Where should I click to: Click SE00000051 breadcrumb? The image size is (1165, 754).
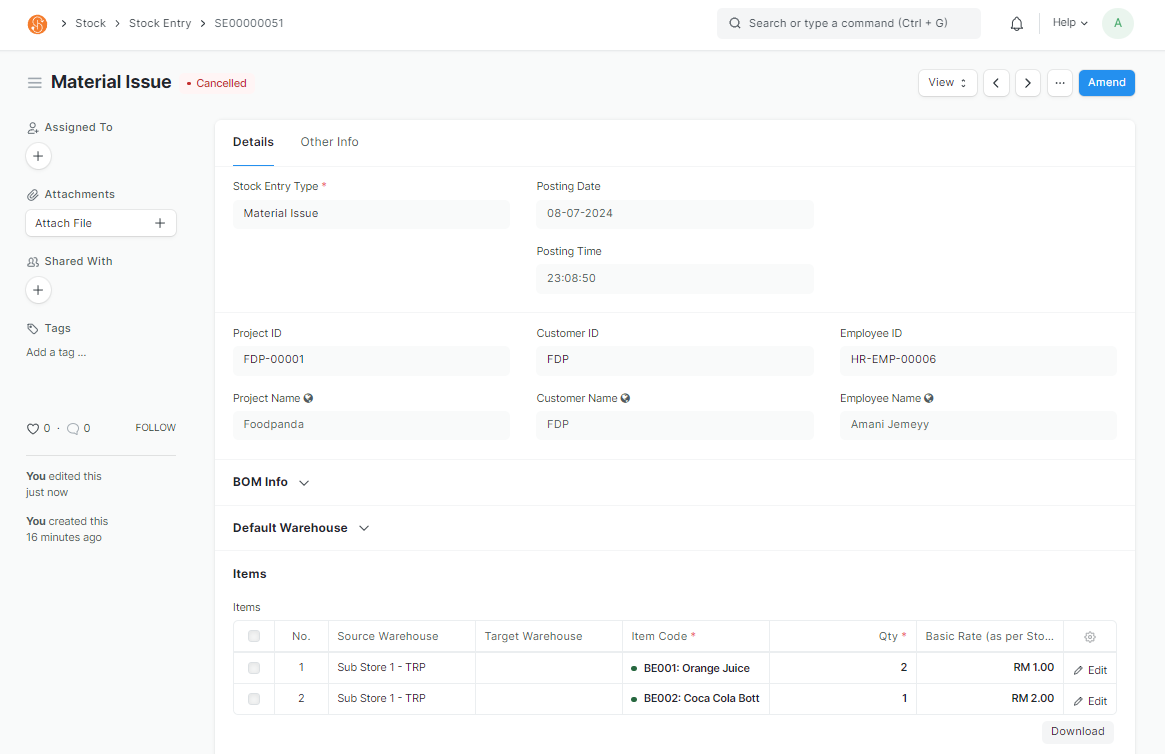click(249, 23)
